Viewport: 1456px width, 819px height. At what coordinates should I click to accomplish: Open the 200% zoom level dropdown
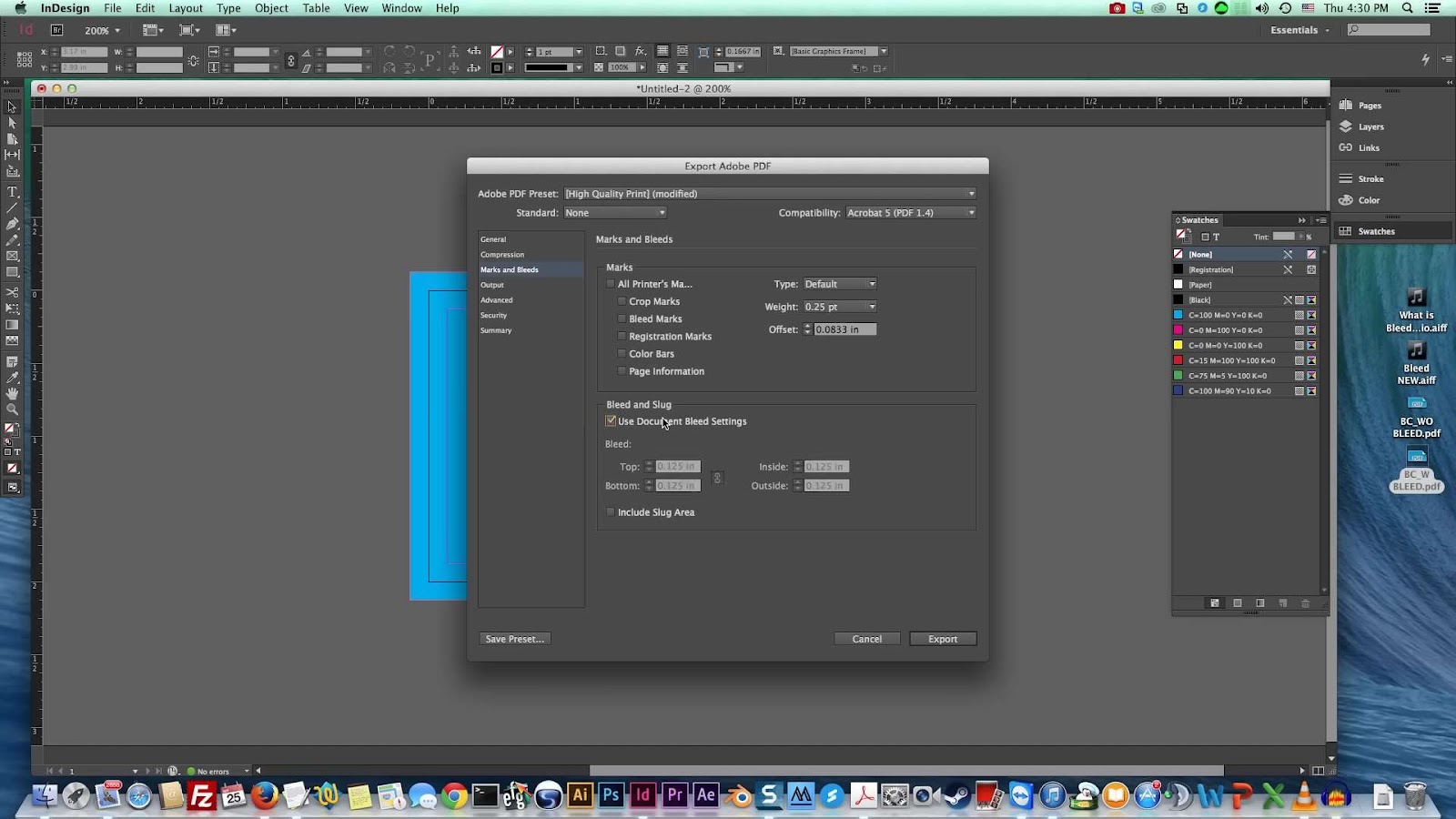tap(102, 30)
